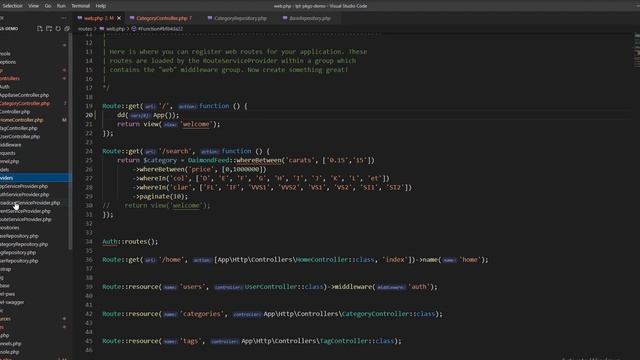
Task: Open AppServiceProvider.php in the file tree
Action: click(24, 186)
